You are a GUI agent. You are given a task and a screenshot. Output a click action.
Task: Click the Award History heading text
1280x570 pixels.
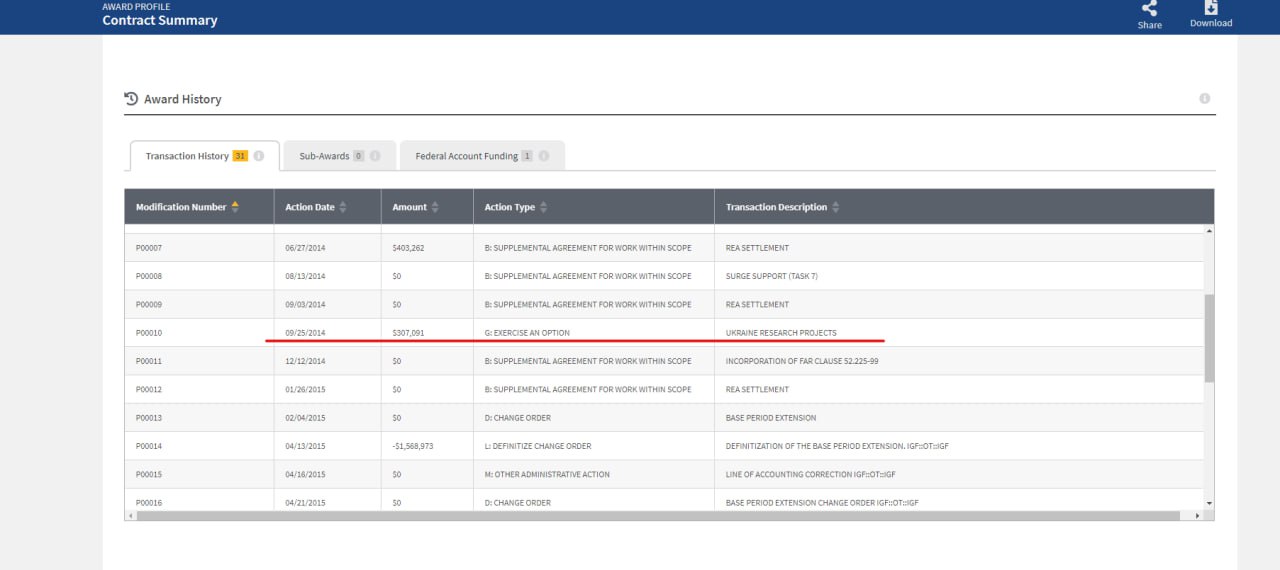point(183,99)
